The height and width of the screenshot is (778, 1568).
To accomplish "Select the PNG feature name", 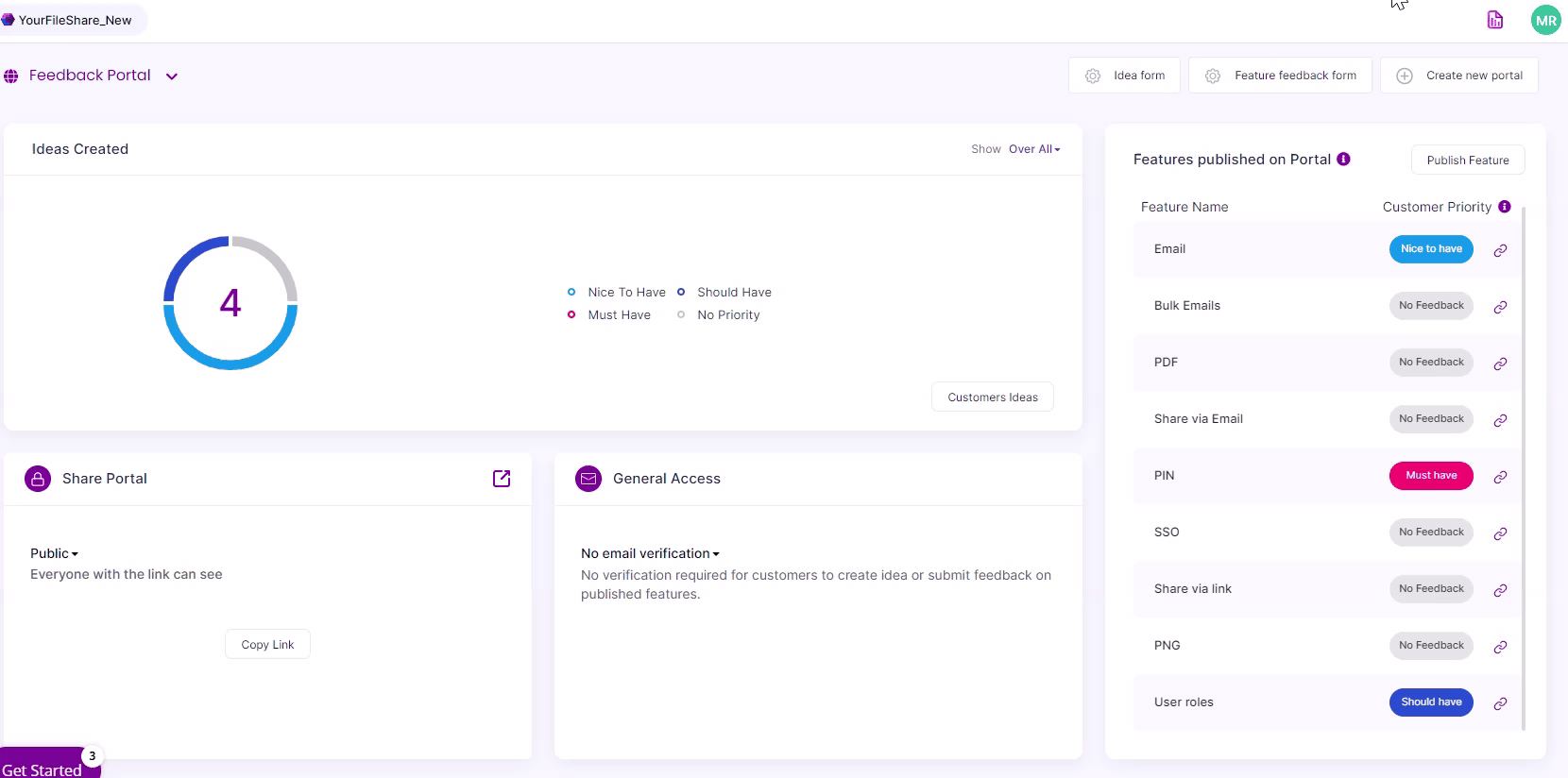I will 1167,646.
